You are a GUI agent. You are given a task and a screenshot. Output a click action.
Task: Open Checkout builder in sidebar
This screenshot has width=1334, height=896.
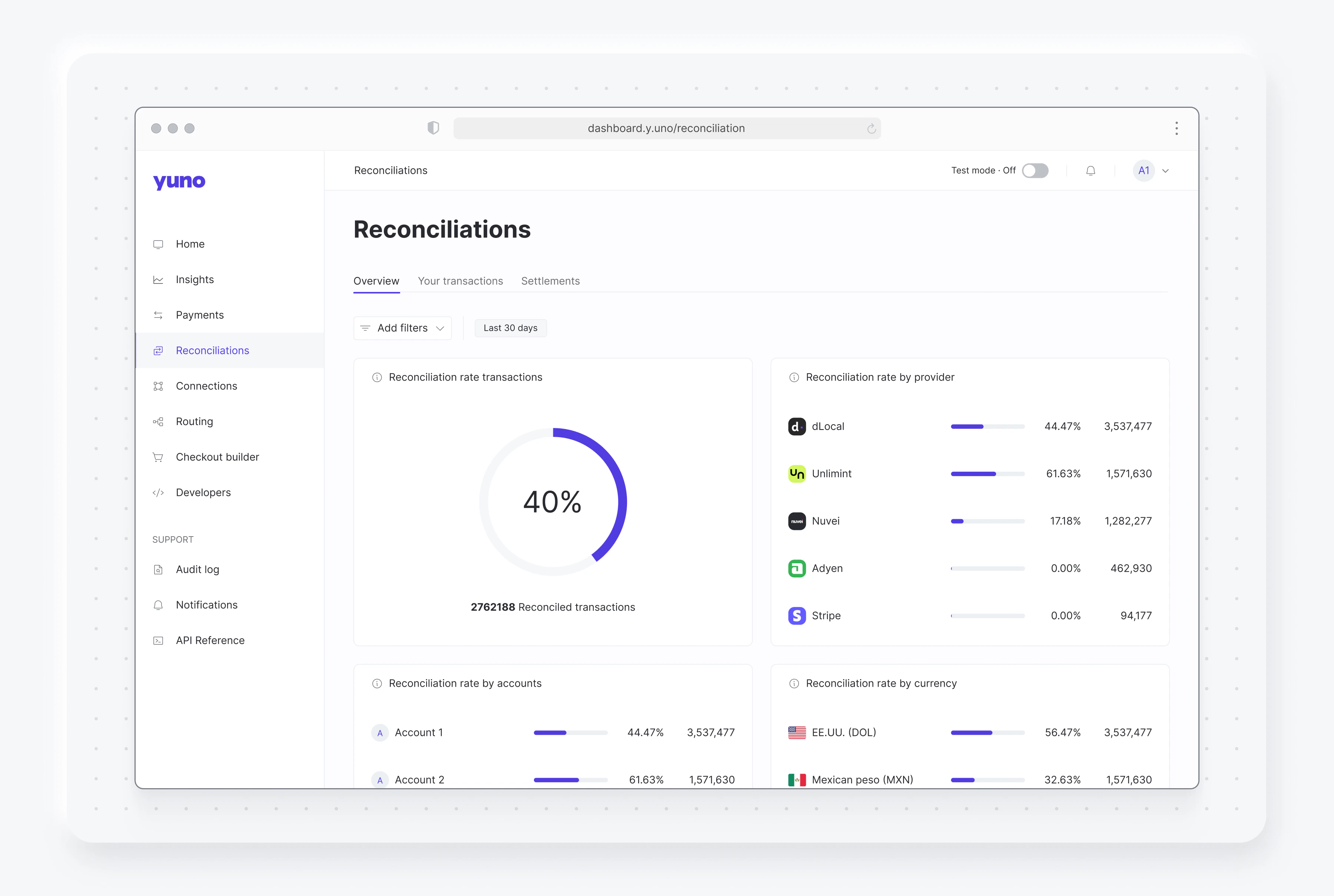point(217,457)
